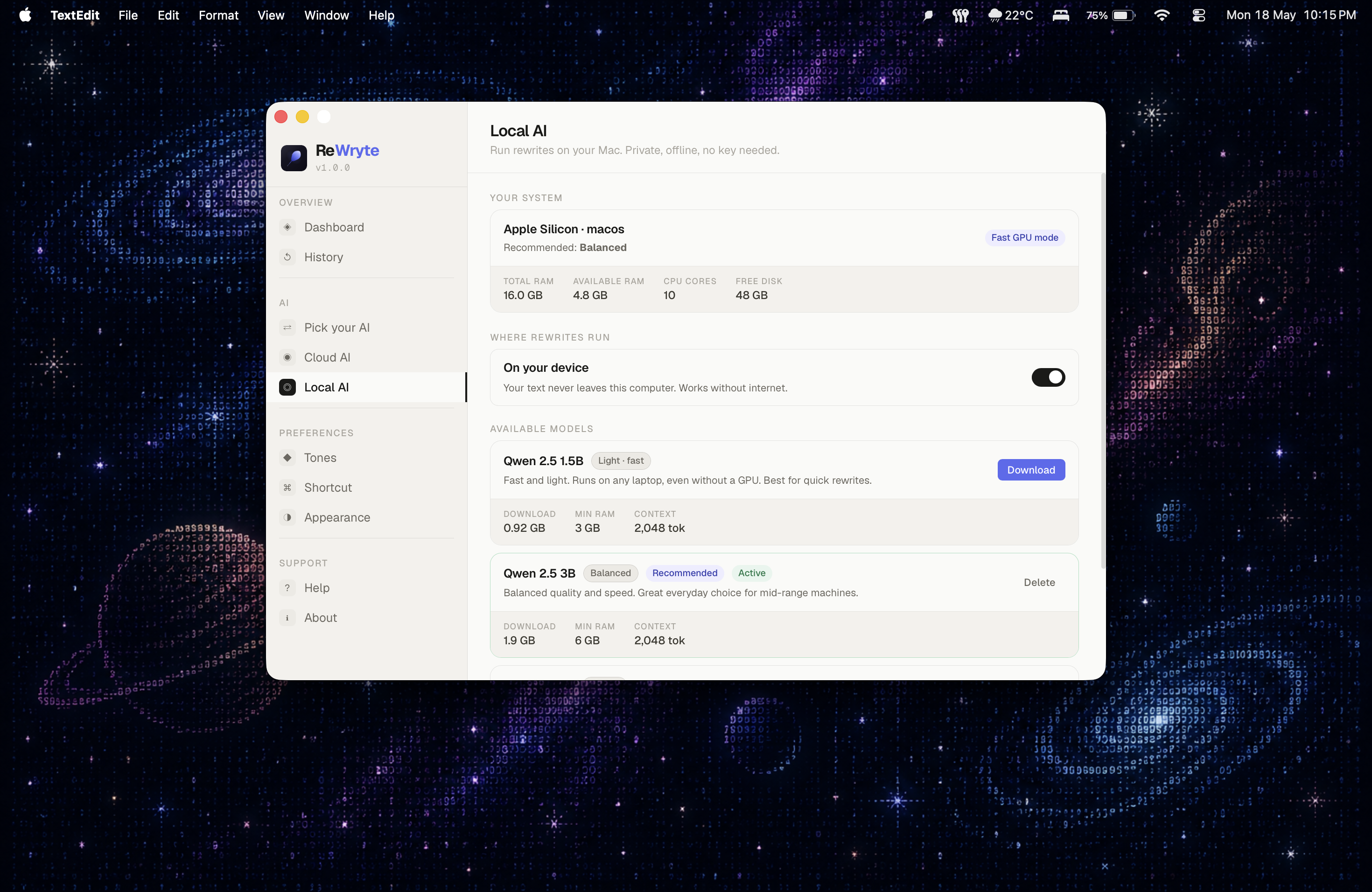Image resolution: width=1372 pixels, height=892 pixels.
Task: Open the TextEdit menu
Action: [75, 15]
